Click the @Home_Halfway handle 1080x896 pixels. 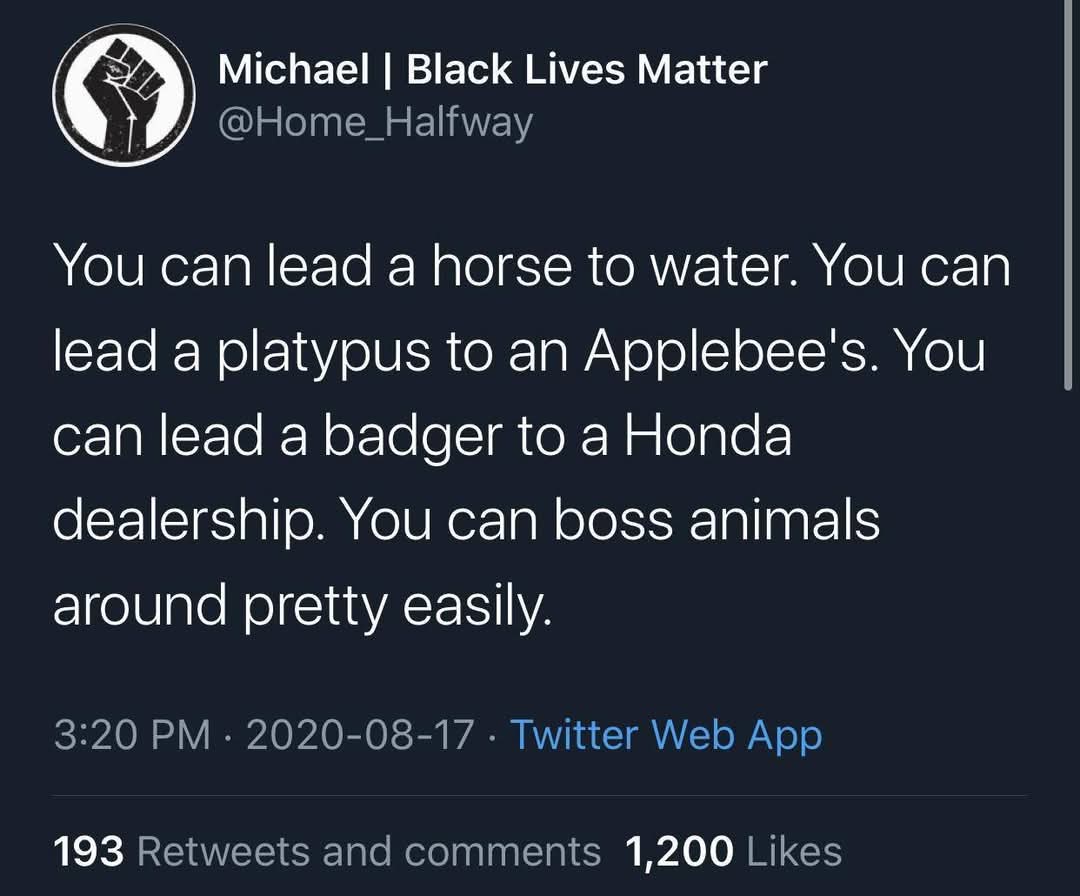coord(375,122)
